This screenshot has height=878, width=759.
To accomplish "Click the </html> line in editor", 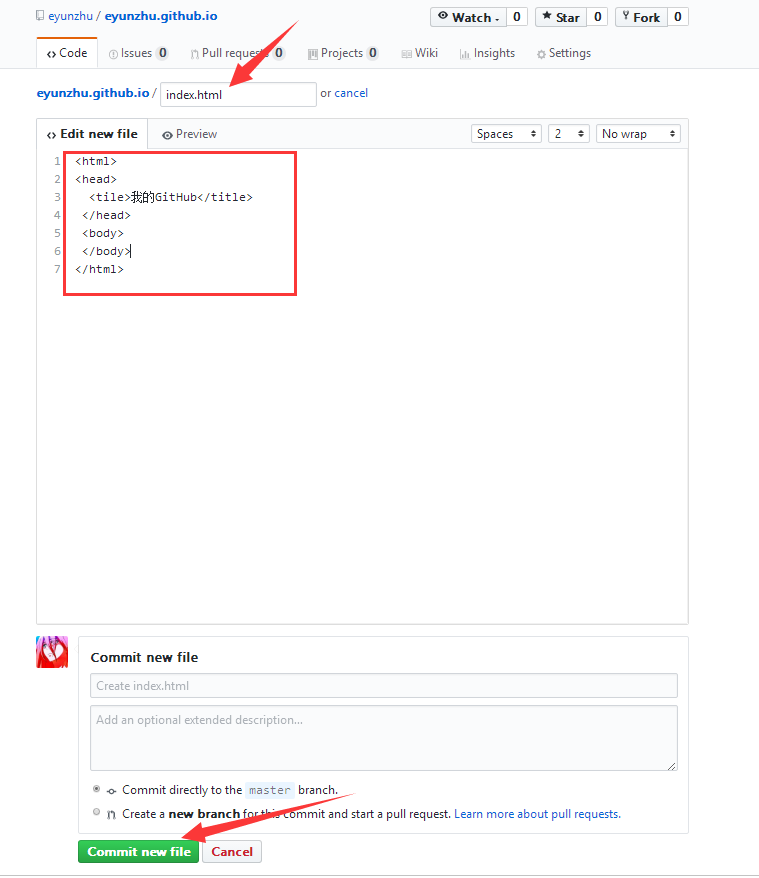I will (x=99, y=269).
